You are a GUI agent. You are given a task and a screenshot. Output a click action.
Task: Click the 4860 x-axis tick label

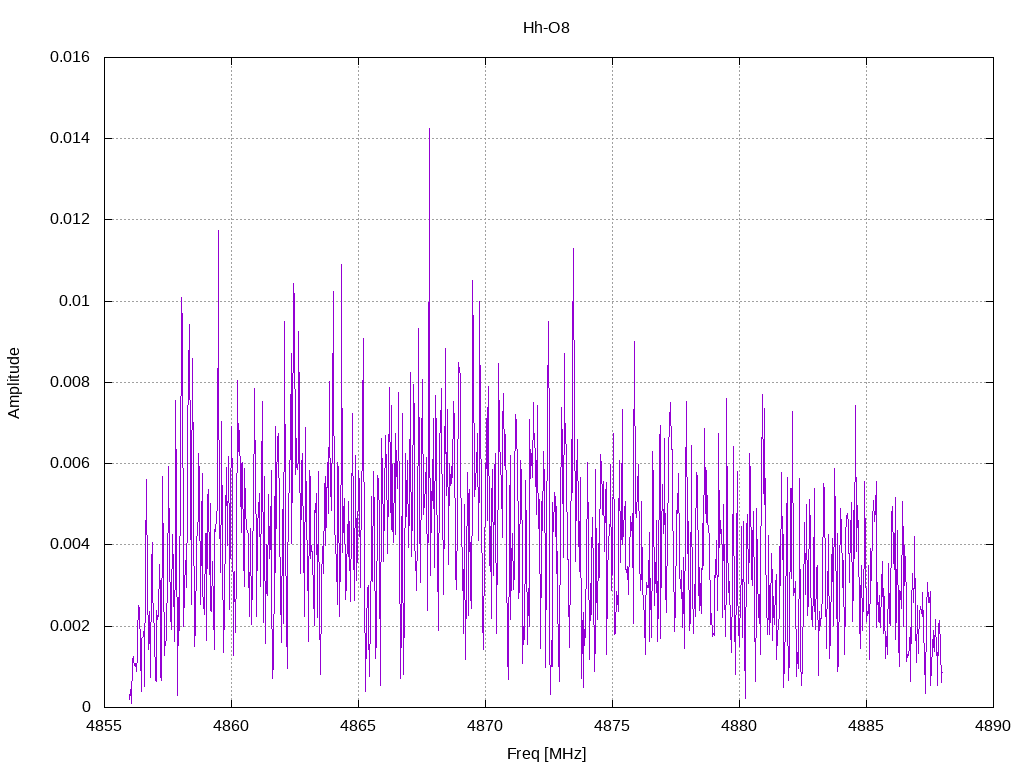(x=231, y=726)
